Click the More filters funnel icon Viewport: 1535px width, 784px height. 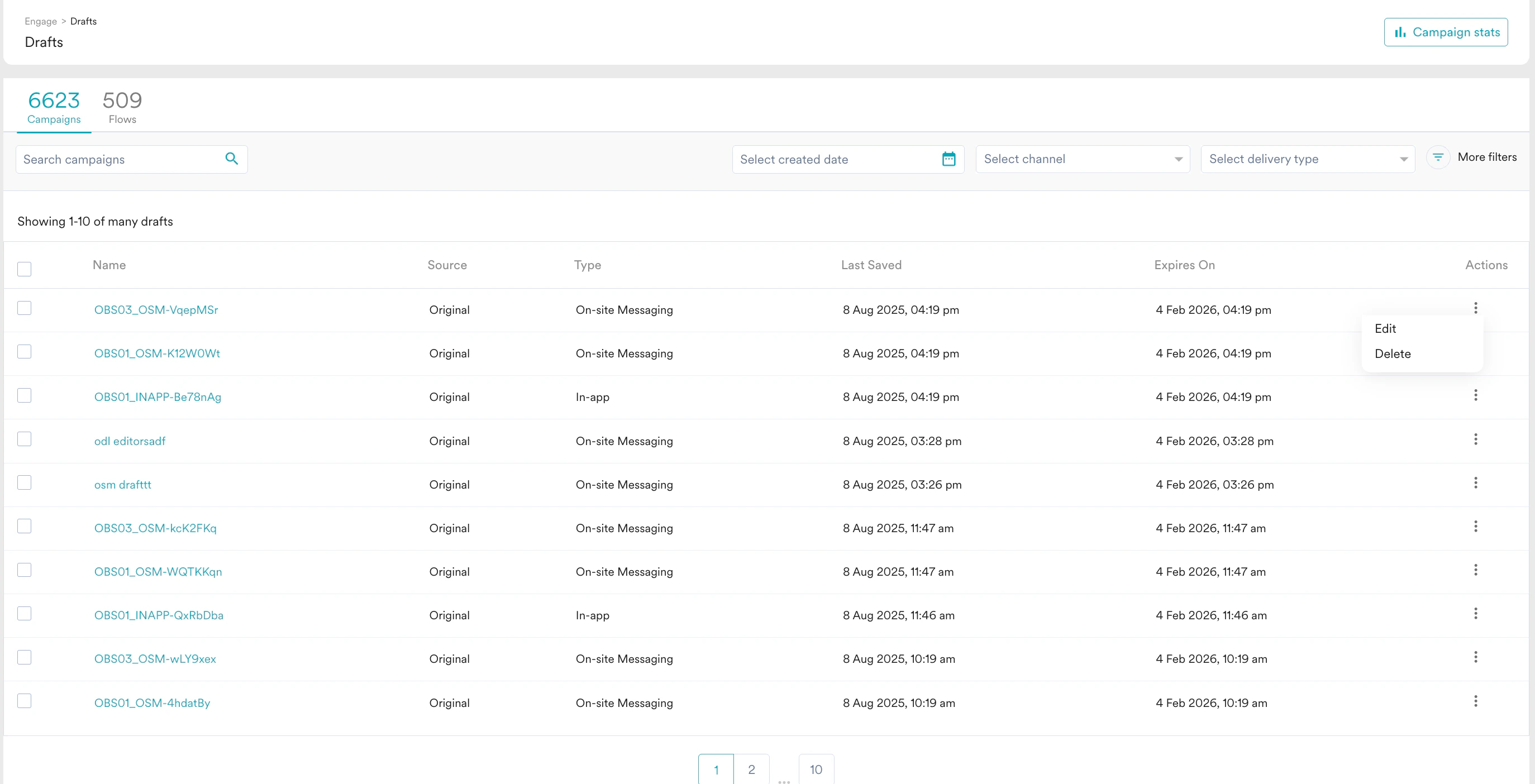click(1438, 157)
